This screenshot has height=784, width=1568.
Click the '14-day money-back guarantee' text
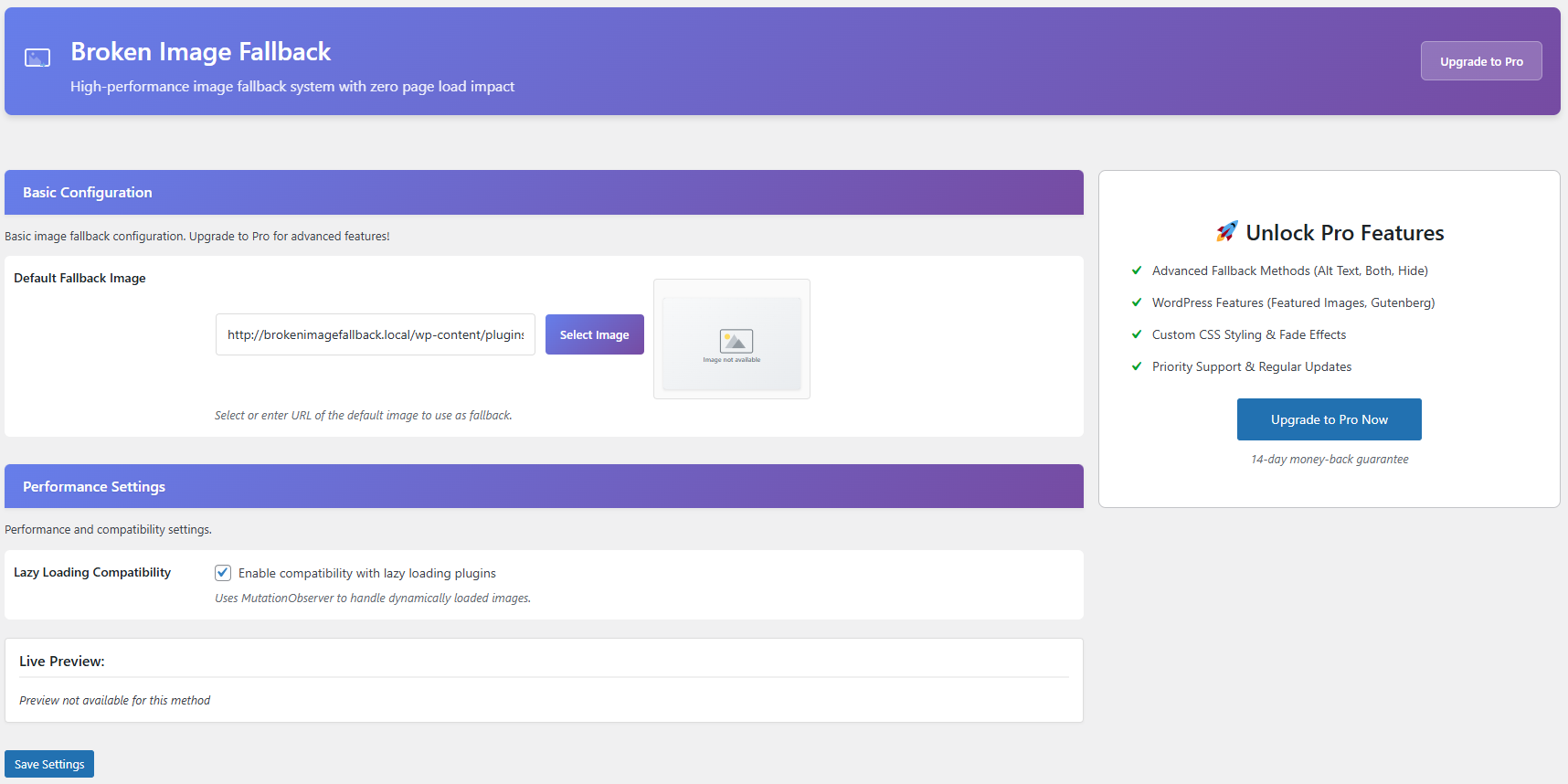point(1330,459)
